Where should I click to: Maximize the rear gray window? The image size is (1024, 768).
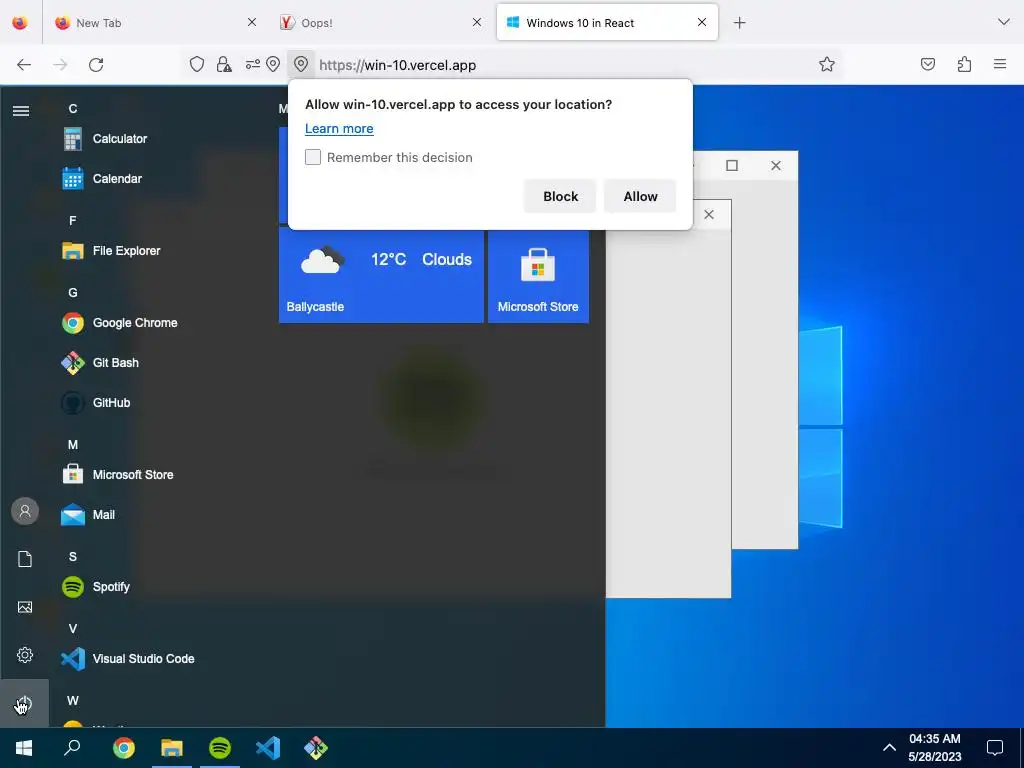coord(732,166)
